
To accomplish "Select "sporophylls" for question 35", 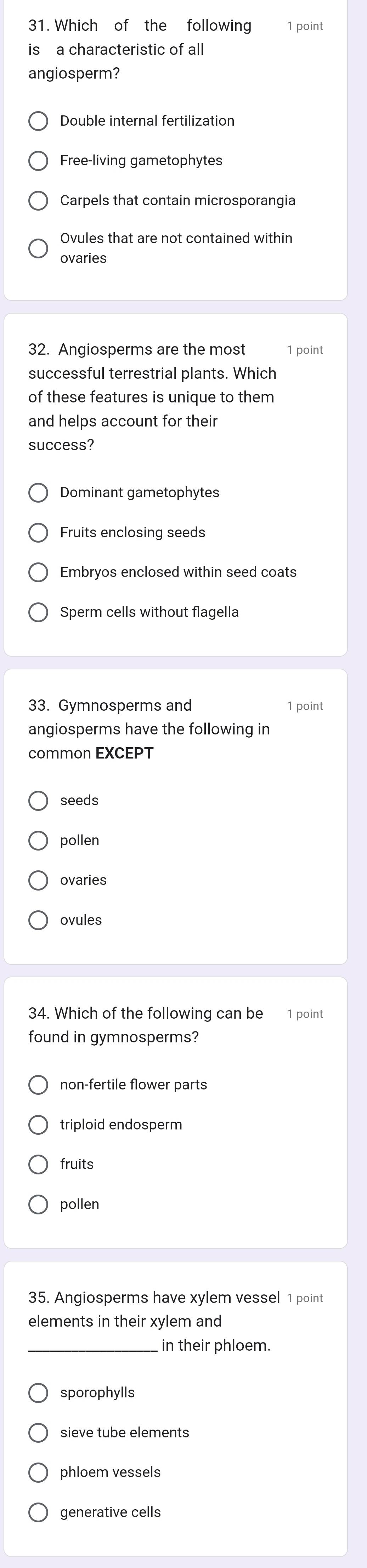I will click(x=39, y=1392).
